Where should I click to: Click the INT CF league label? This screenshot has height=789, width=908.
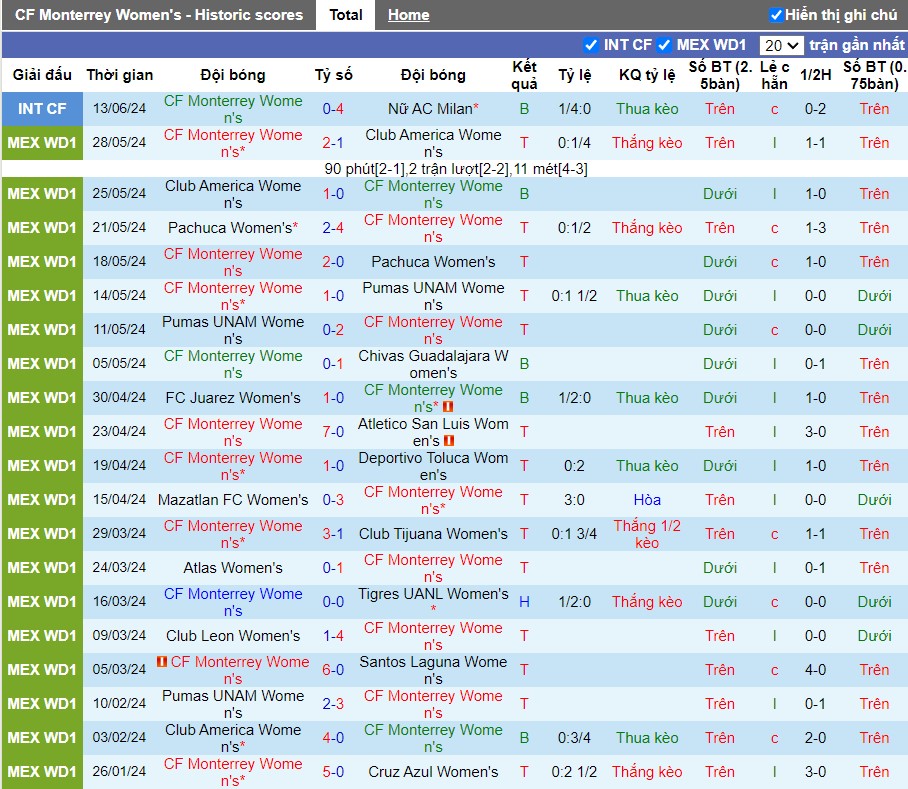(42, 109)
